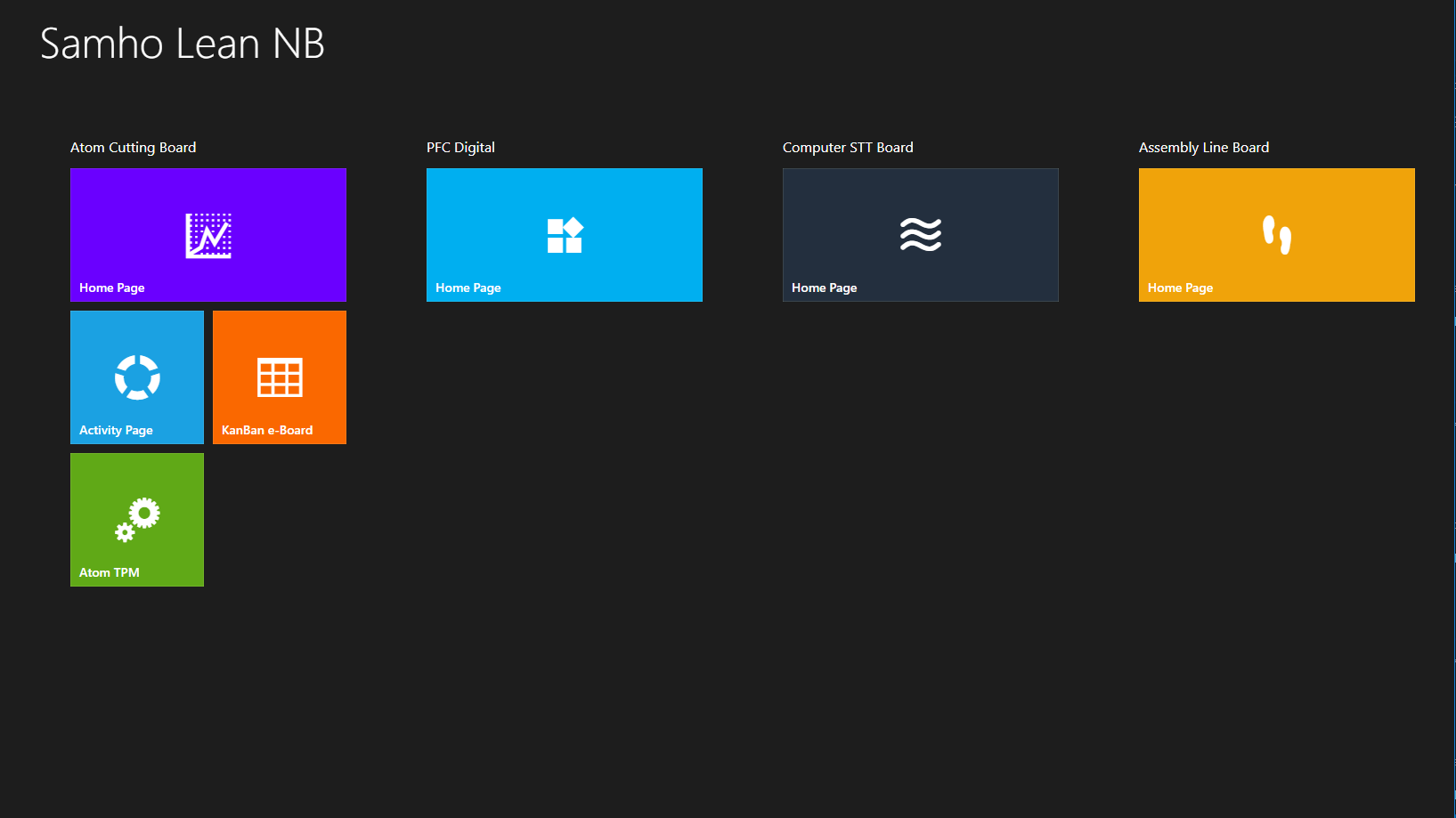
Task: Click the Activity Page tile label
Action: tap(116, 430)
